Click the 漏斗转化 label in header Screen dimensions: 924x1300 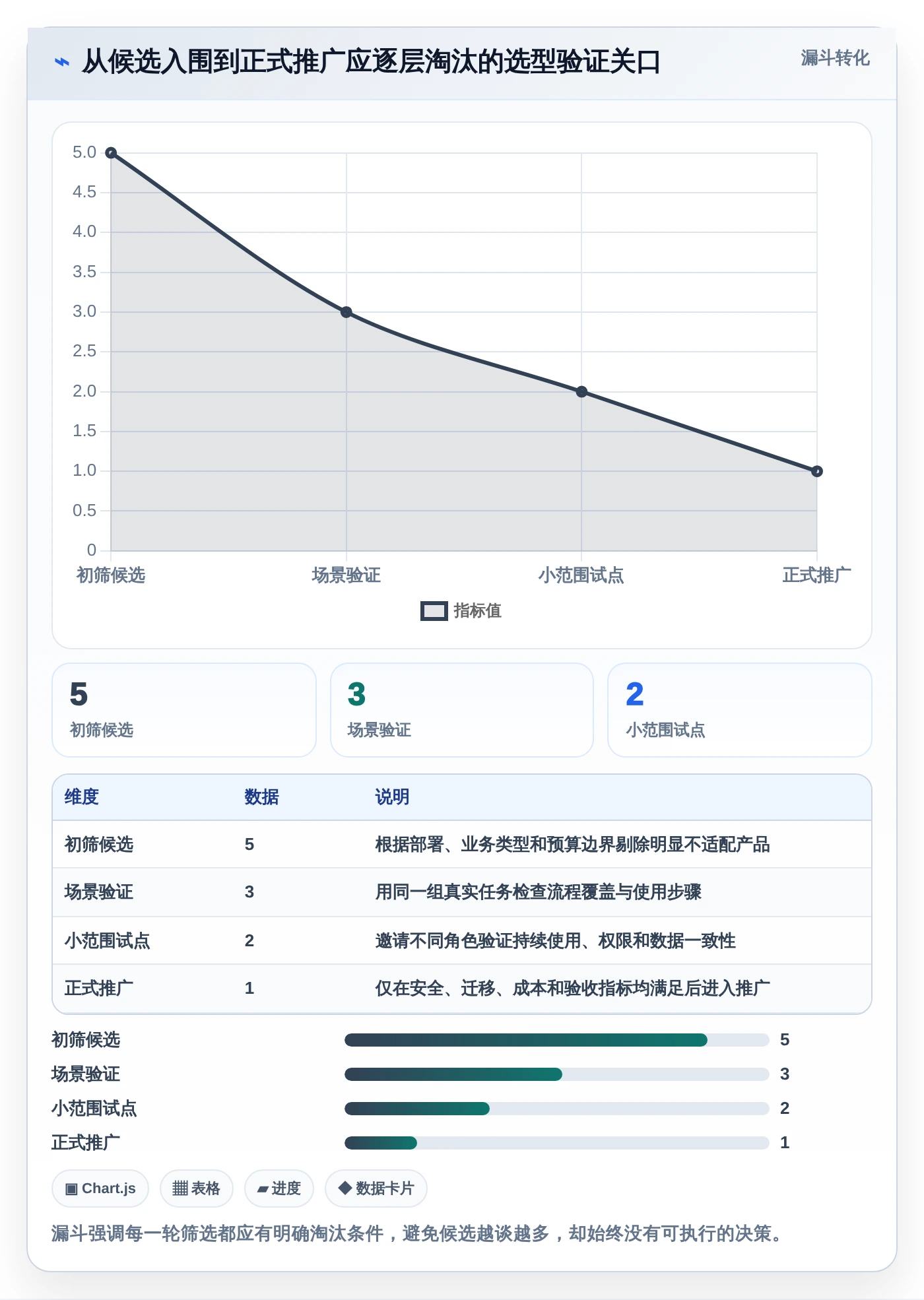[835, 58]
